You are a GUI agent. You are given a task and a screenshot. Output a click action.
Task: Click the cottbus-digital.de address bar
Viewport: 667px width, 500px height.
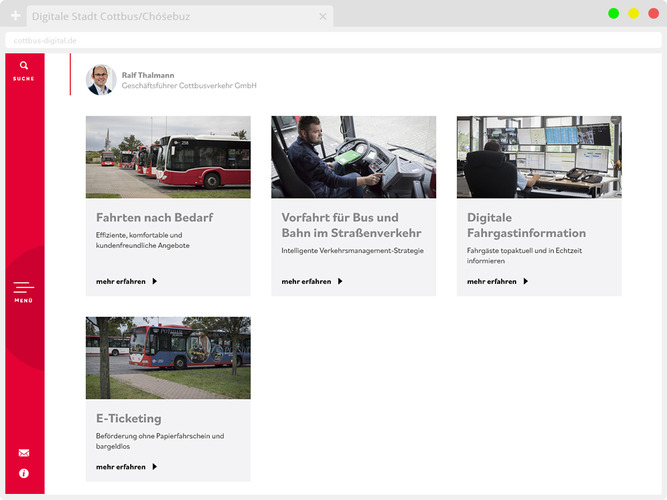coord(300,40)
